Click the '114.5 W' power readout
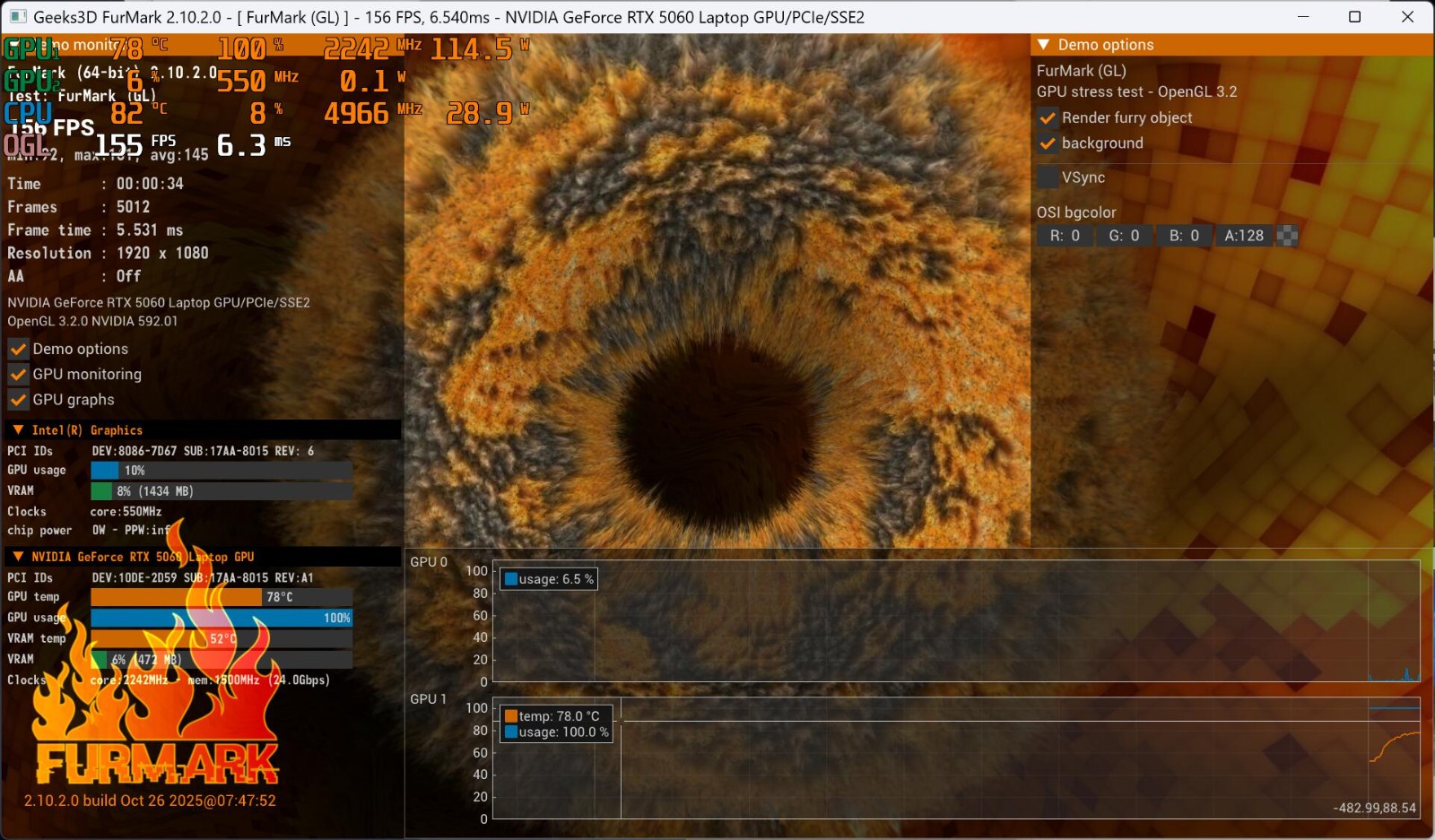This screenshot has width=1435, height=840. (480, 48)
